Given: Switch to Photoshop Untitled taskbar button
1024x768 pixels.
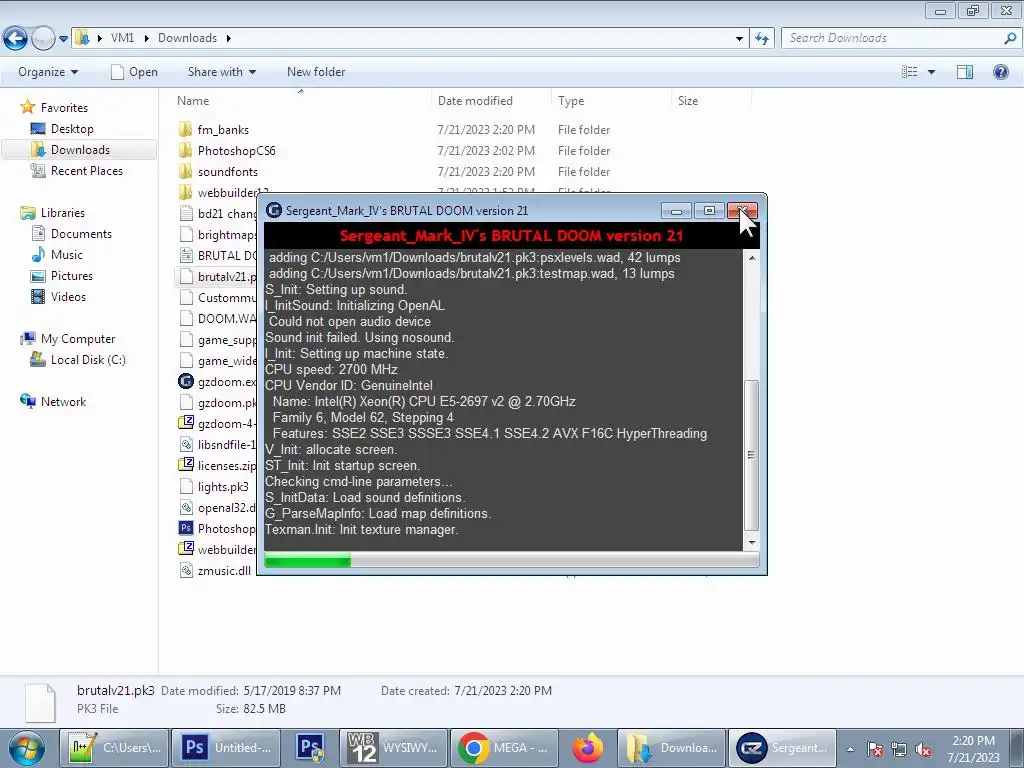Looking at the screenshot, I should 226,748.
